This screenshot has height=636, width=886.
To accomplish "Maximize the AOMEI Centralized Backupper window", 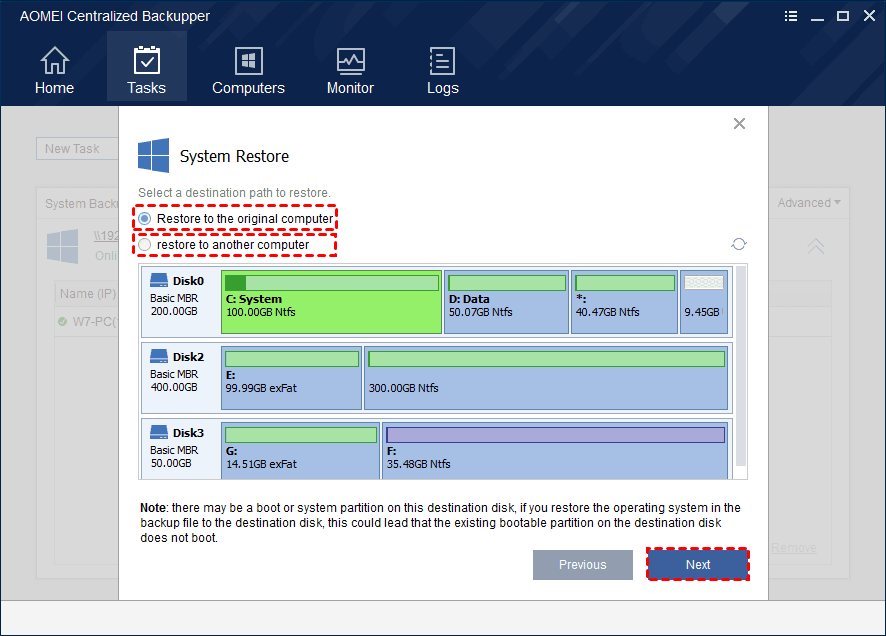I will (x=843, y=16).
